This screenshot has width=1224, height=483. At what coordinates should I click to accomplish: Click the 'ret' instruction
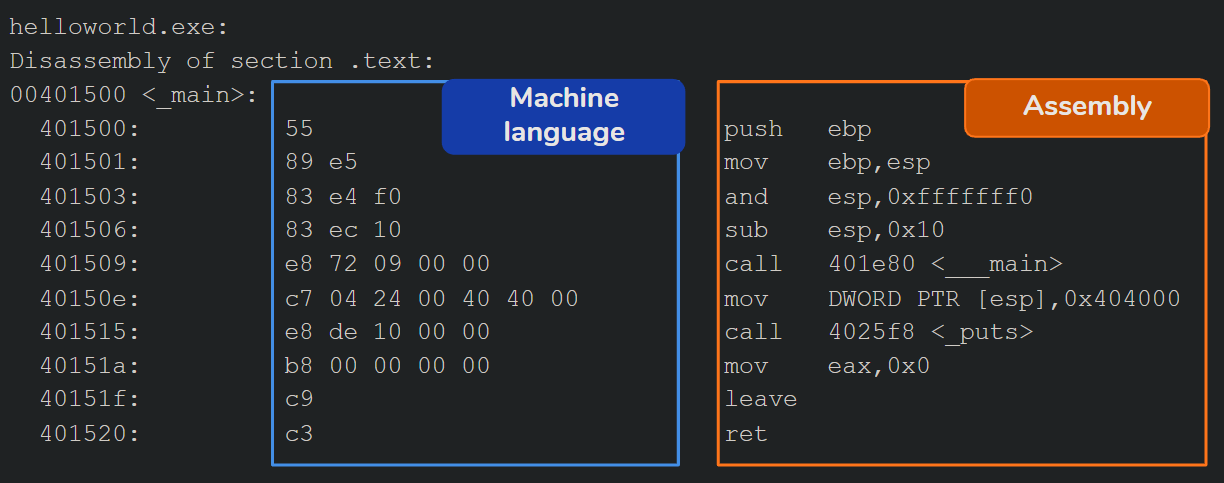coord(746,434)
